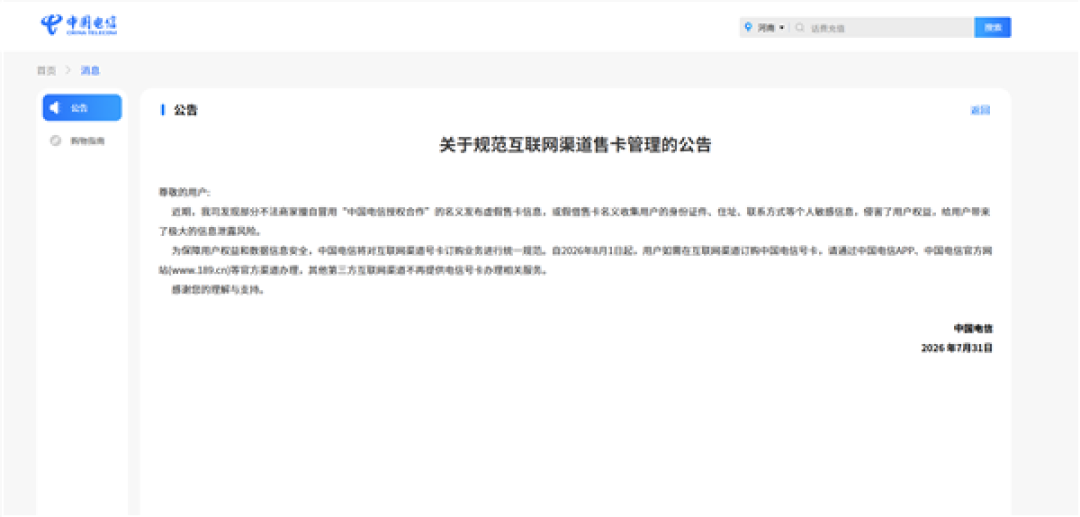The height and width of the screenshot is (517, 1080).
Task: Click the blue 搜索 search button
Action: [x=993, y=28]
